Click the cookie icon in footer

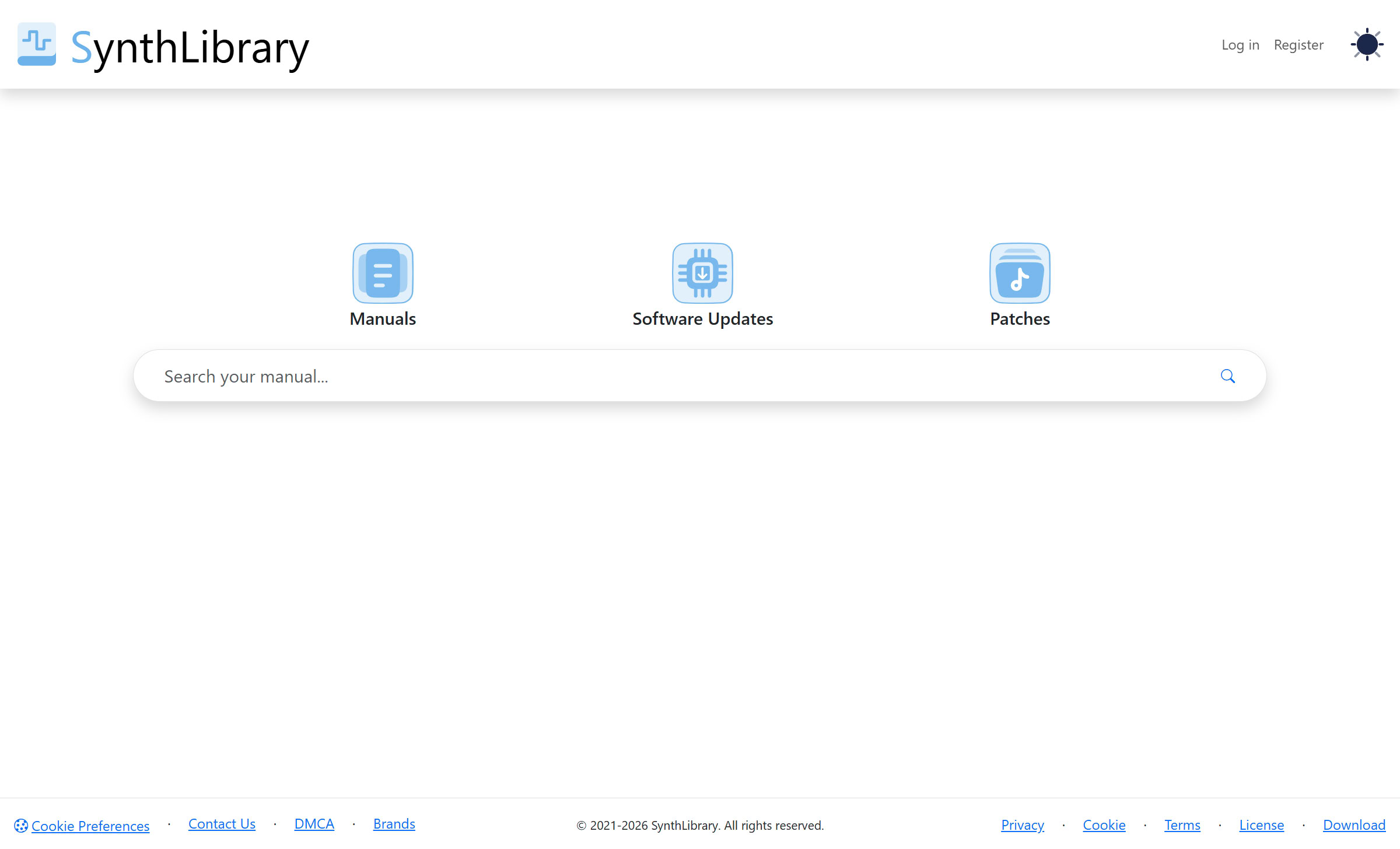21,826
